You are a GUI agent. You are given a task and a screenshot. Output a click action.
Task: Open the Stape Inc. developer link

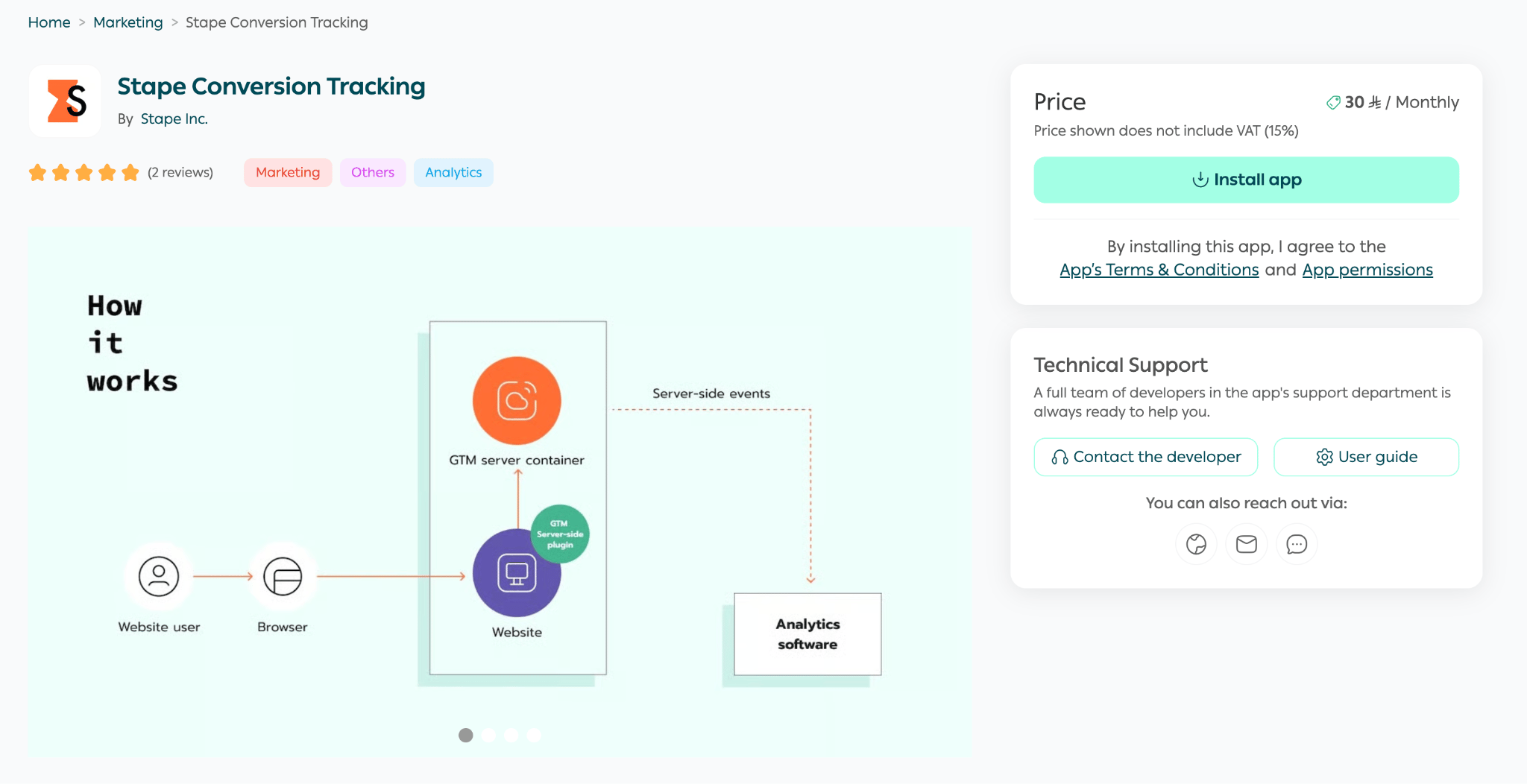click(x=174, y=119)
